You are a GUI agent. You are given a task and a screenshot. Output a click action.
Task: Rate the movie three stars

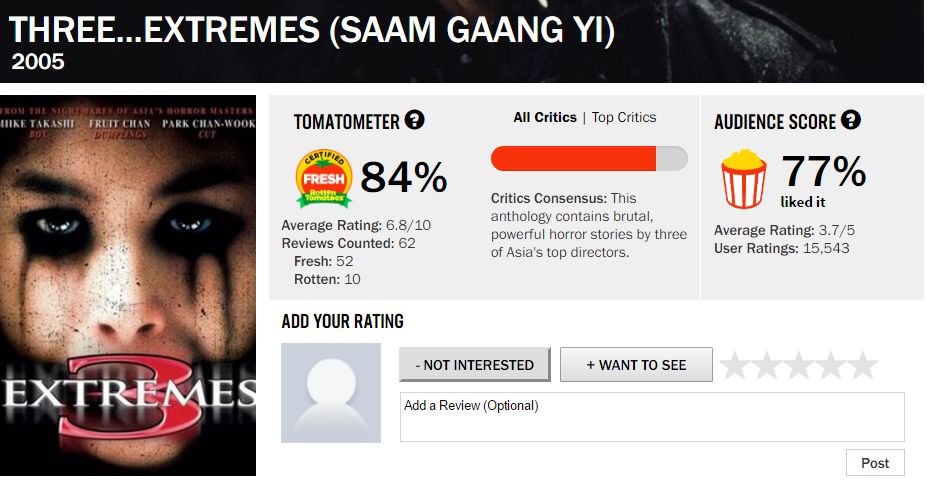(799, 366)
